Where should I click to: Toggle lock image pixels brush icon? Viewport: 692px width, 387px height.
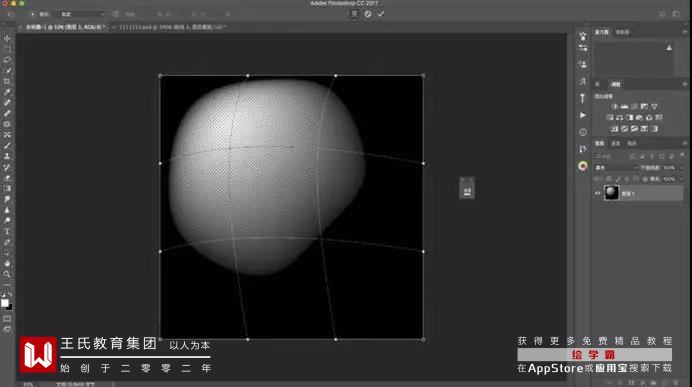tap(618, 179)
